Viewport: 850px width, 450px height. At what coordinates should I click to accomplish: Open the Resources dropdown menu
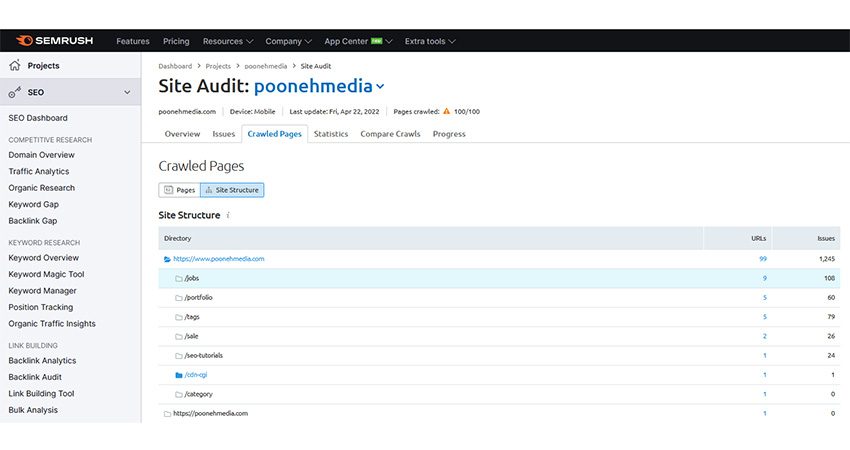(228, 41)
